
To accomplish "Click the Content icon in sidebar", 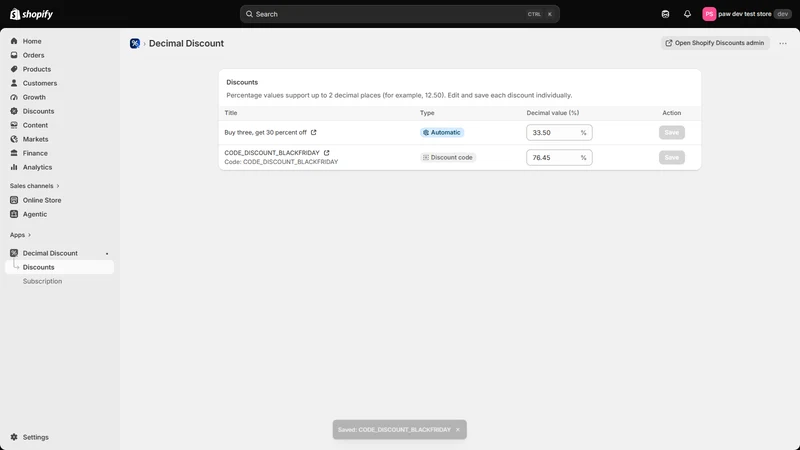I will (14, 125).
